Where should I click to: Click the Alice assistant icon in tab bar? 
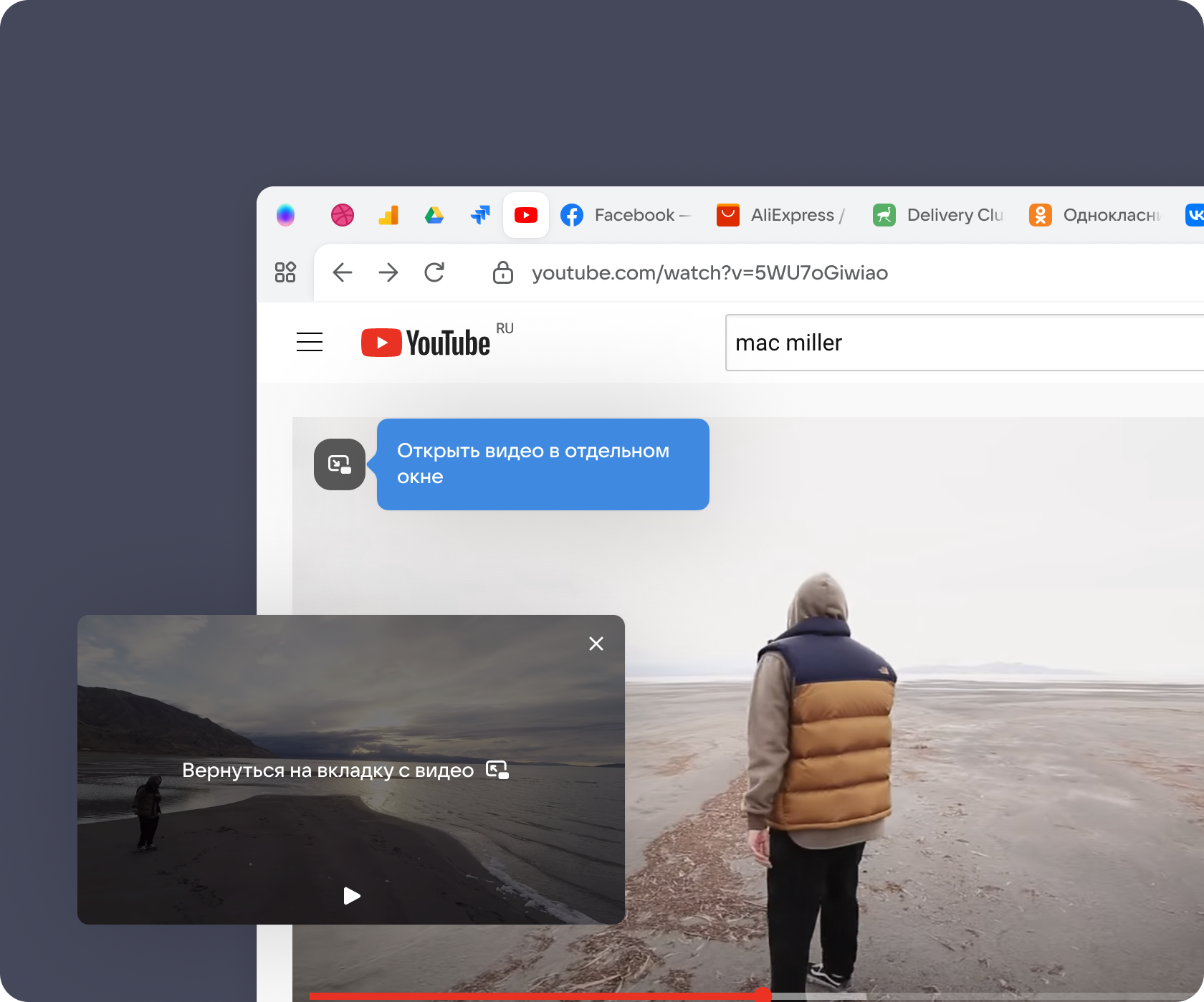click(285, 215)
